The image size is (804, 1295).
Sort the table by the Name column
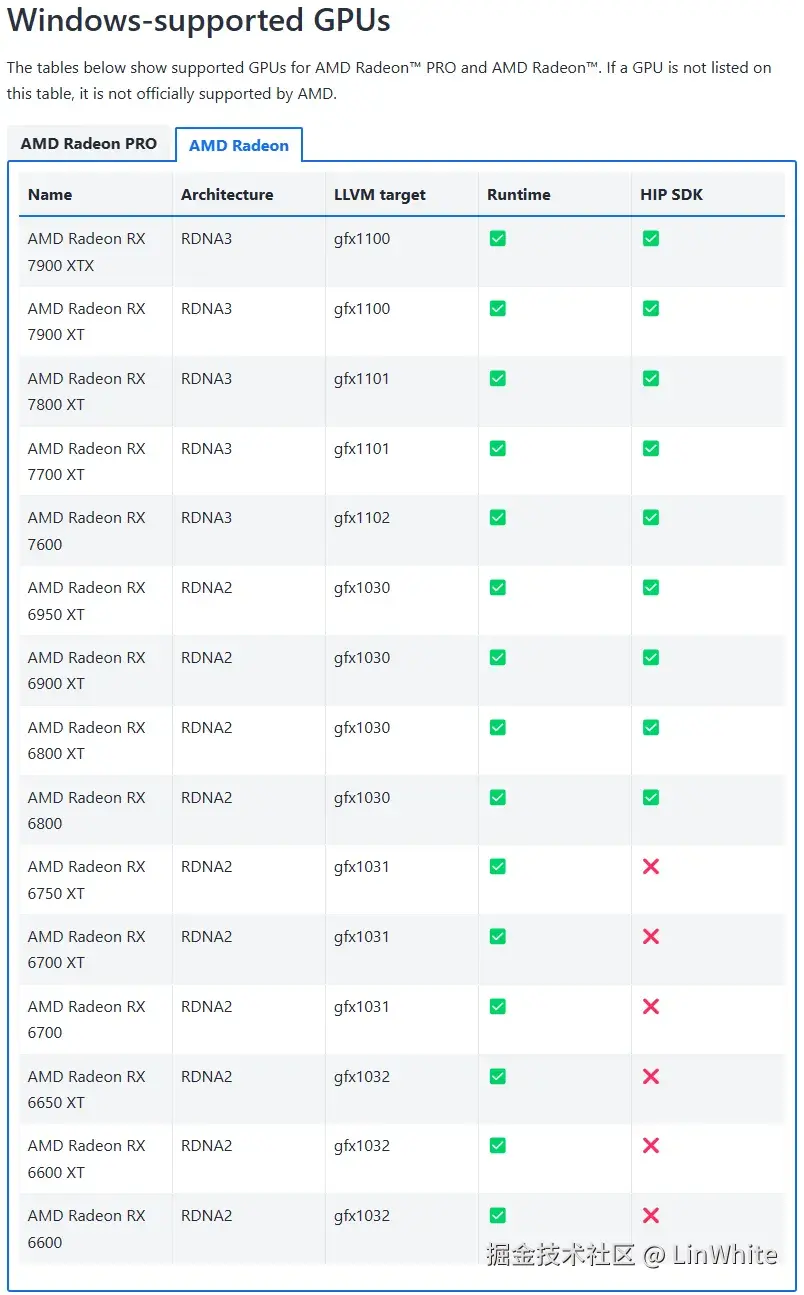[49, 194]
